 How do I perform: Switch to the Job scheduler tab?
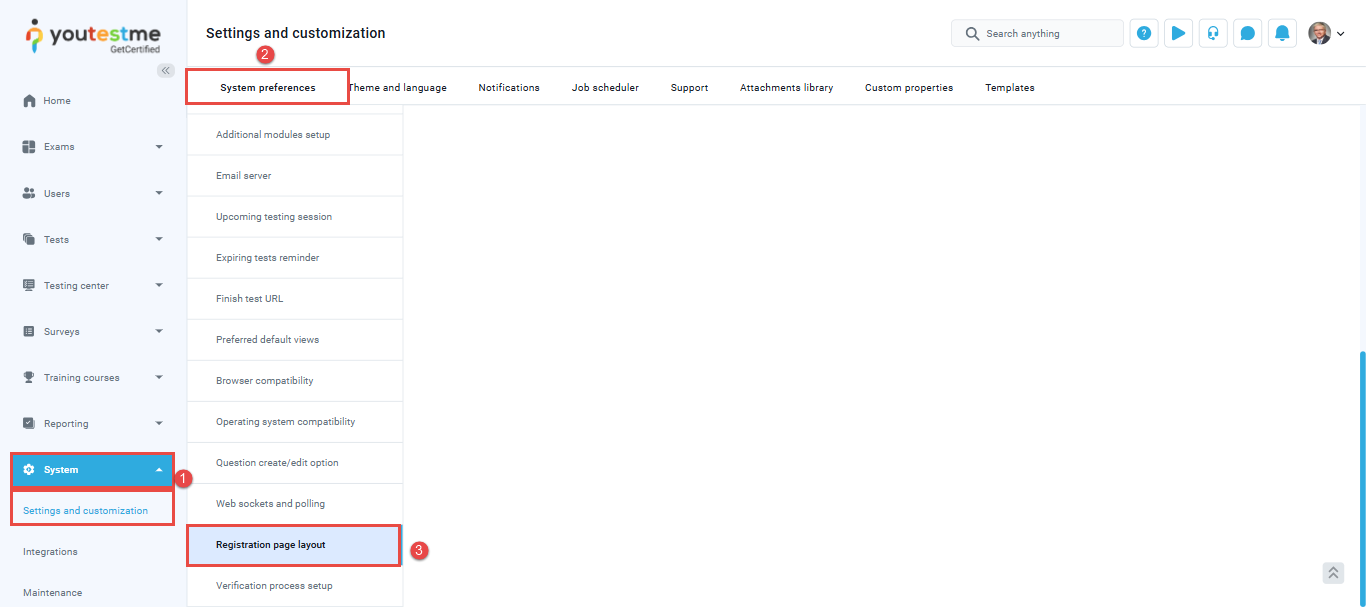coord(605,88)
